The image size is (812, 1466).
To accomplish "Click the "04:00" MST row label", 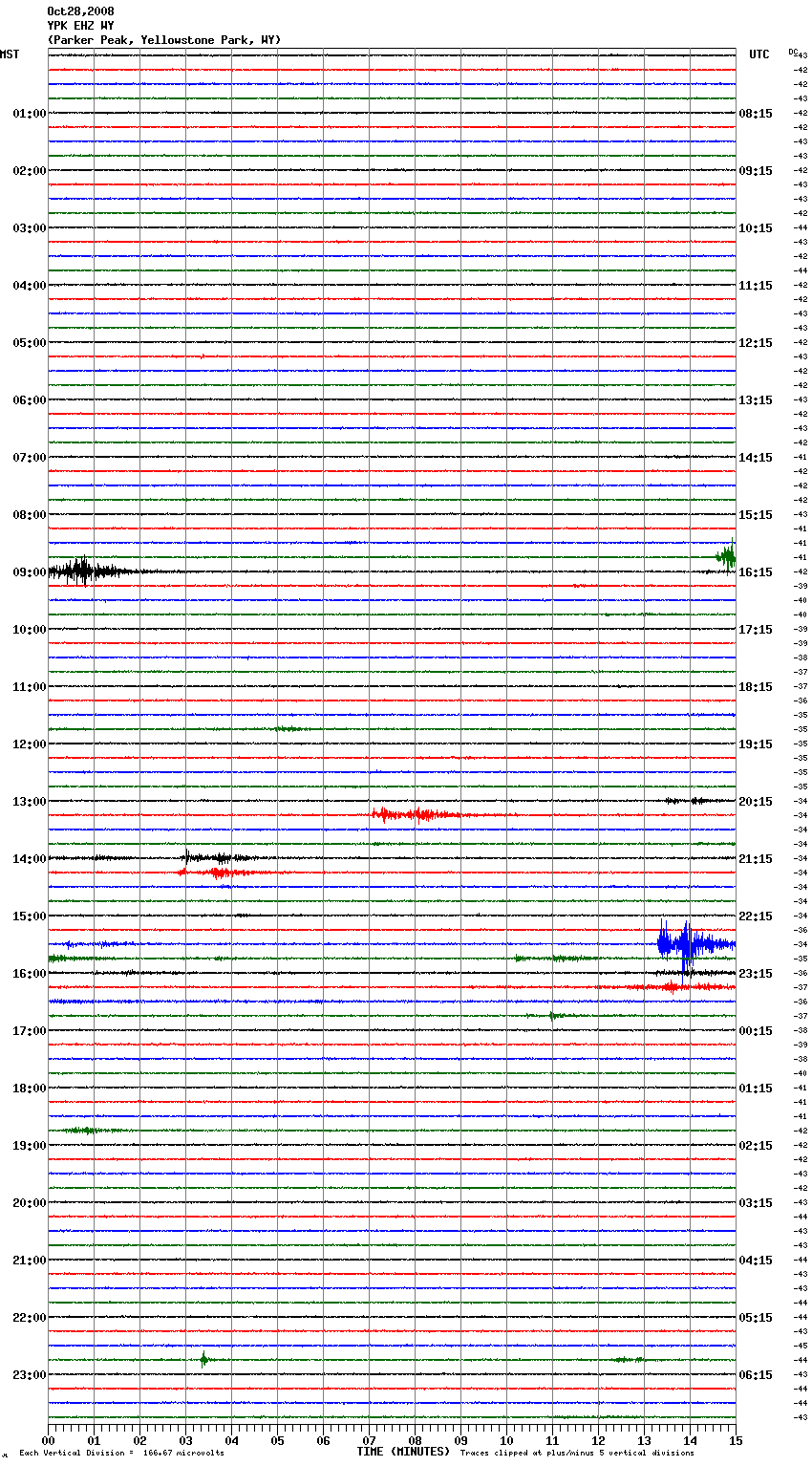I will pyautogui.click(x=30, y=286).
